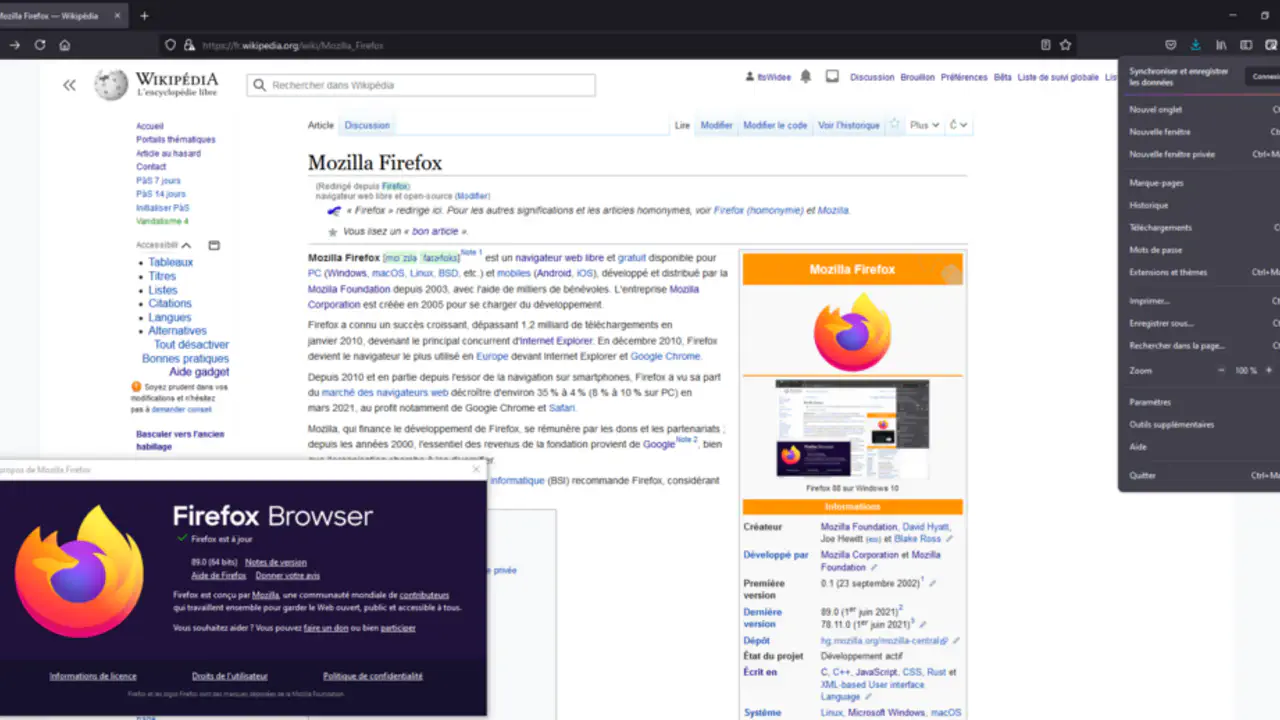Screen dimensions: 1280x720
Task: Reload the page with the refresh icon
Action: coord(40,45)
